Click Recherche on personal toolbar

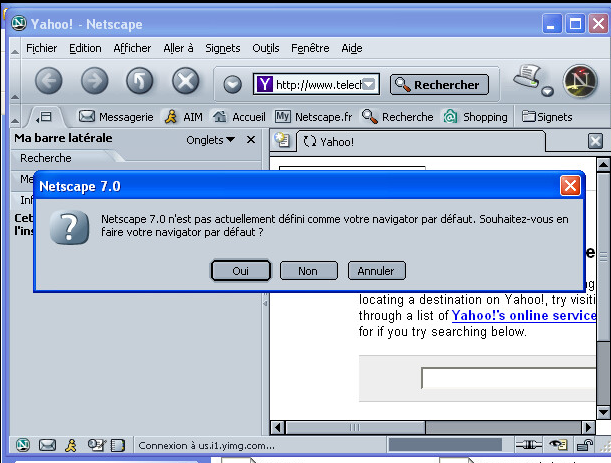click(x=397, y=117)
